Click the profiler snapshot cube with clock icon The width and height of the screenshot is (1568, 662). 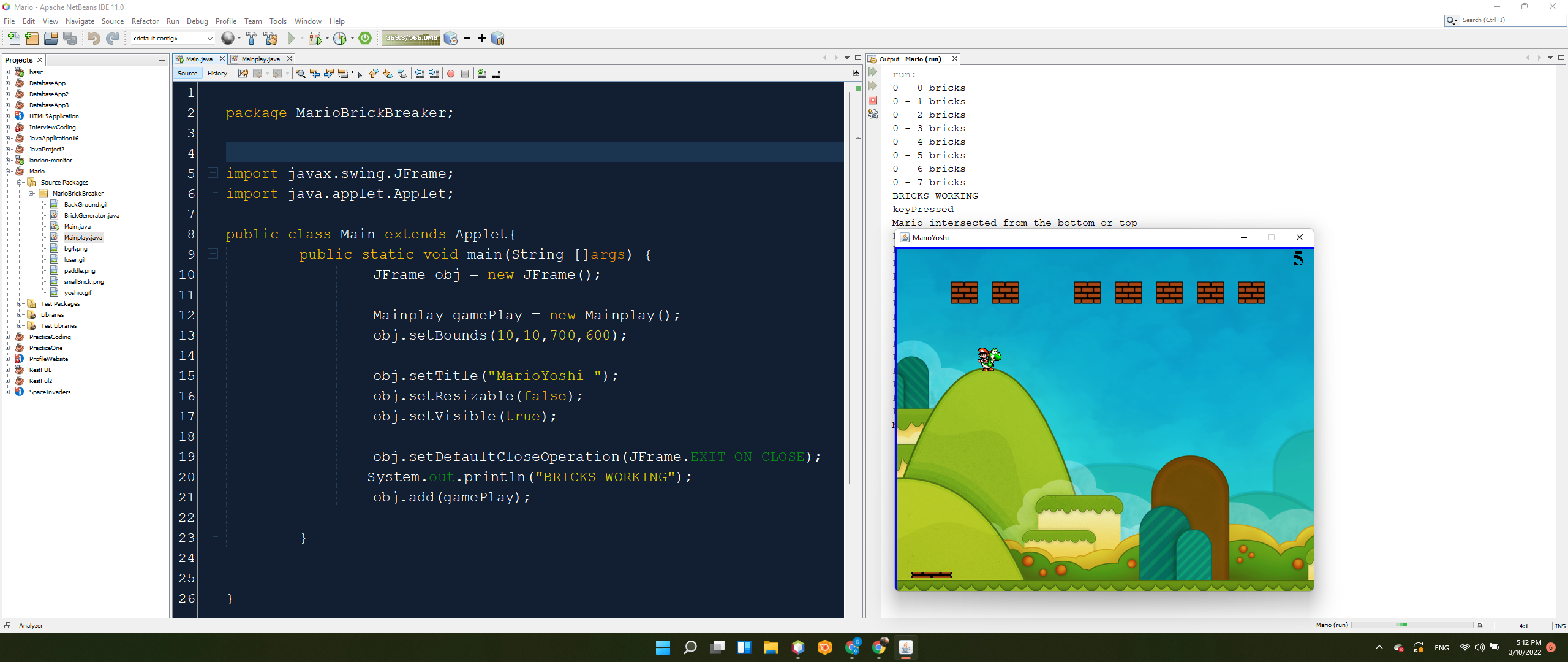[x=450, y=39]
